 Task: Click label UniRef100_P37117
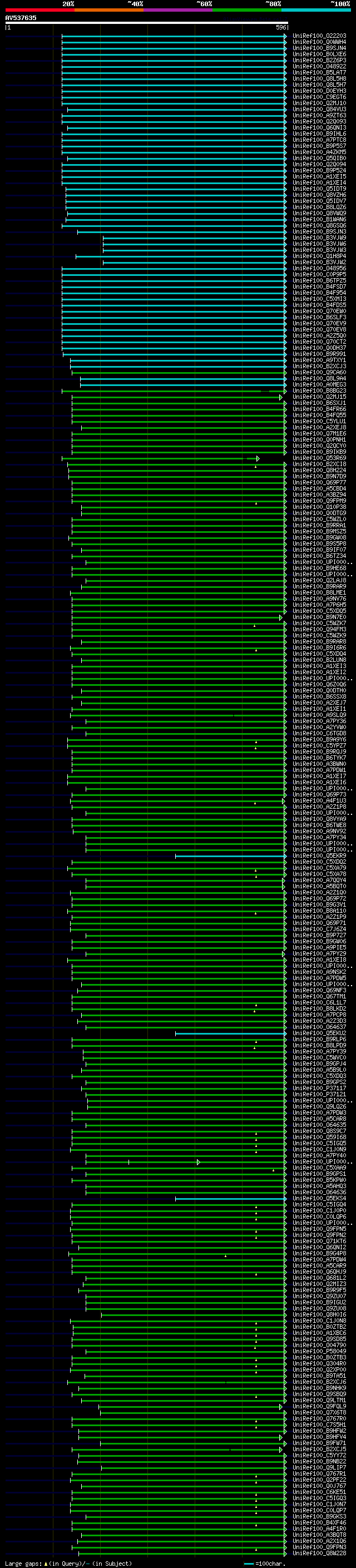point(319,1089)
